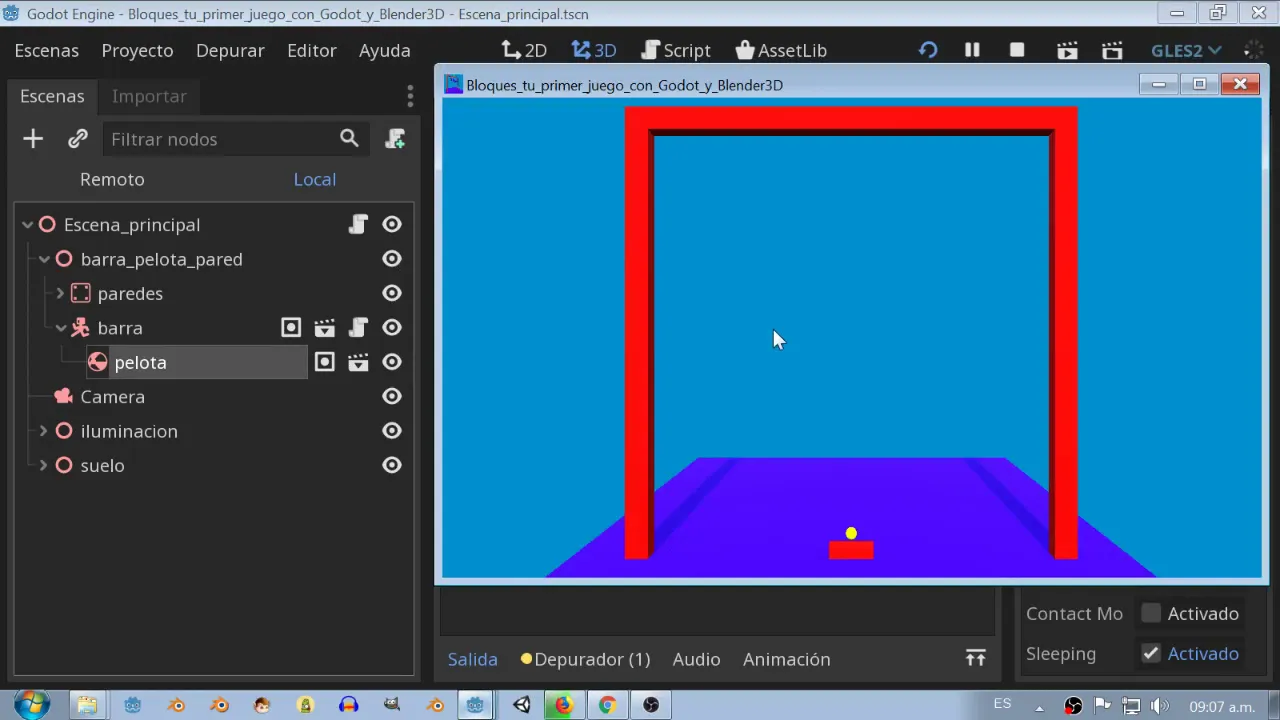Switch to the 3D workspace
Screen dimensions: 1280x720
594,50
